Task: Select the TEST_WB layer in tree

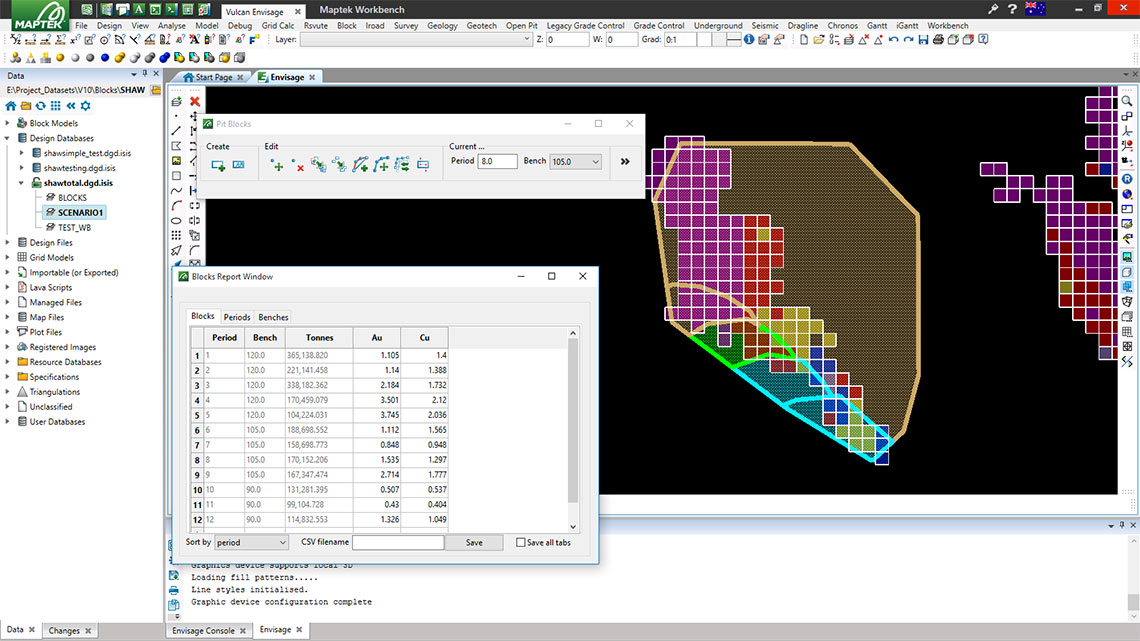Action: [74, 228]
